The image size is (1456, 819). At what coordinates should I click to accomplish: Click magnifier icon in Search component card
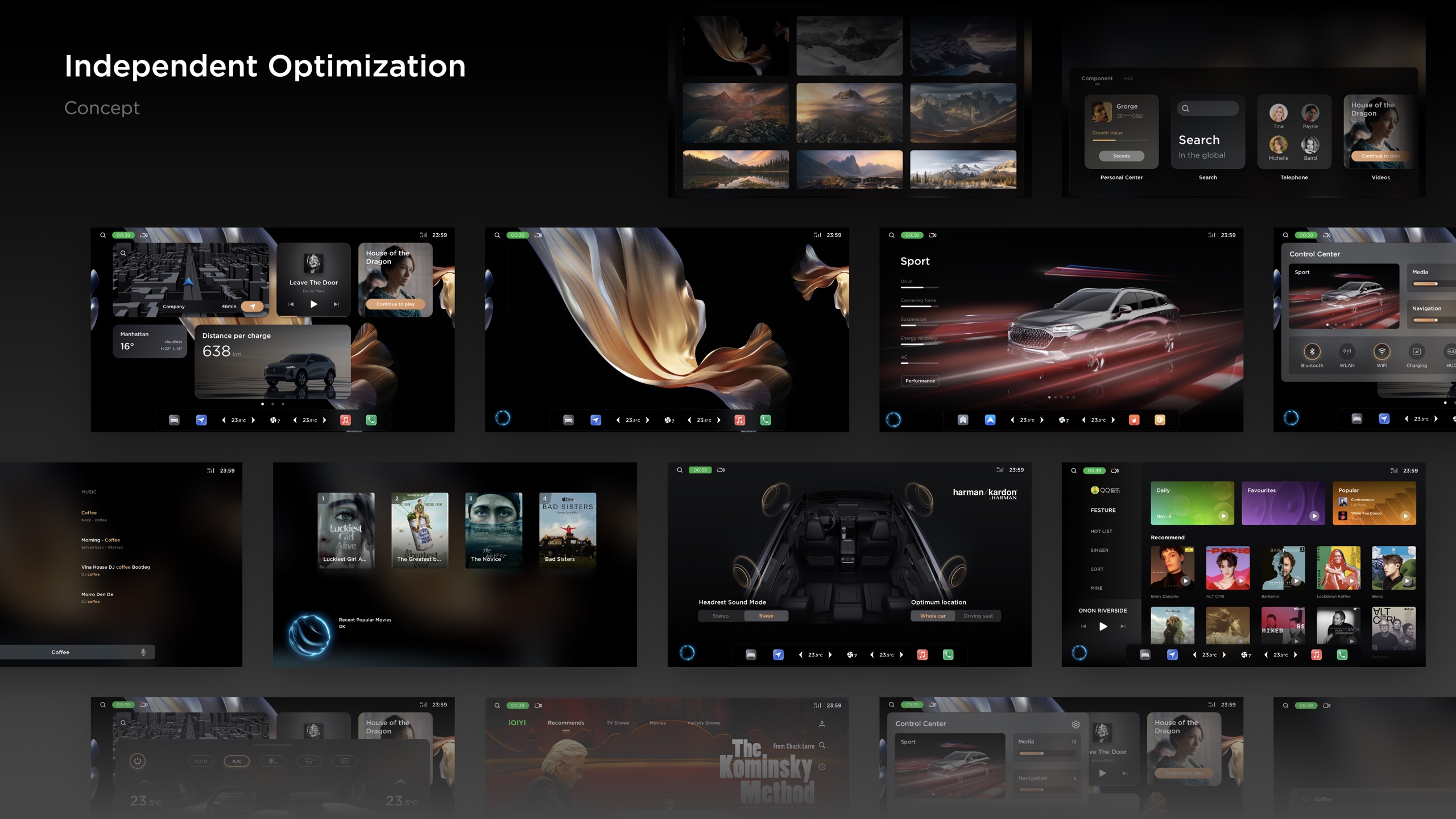click(x=1186, y=109)
